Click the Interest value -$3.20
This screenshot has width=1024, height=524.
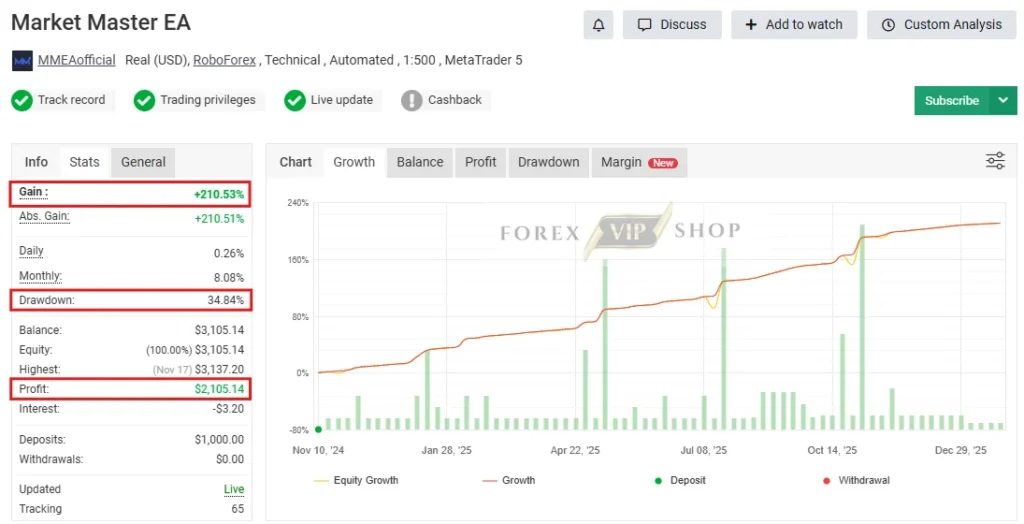(x=229, y=409)
